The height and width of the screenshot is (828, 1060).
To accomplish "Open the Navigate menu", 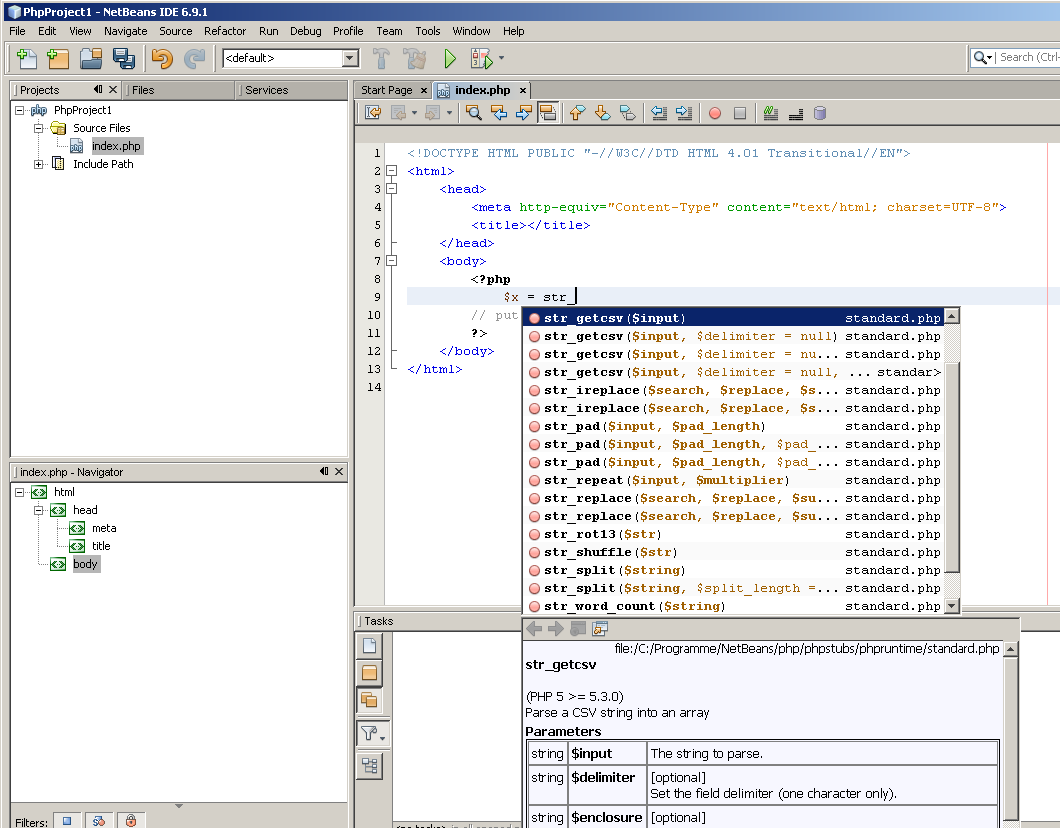I will pyautogui.click(x=125, y=31).
